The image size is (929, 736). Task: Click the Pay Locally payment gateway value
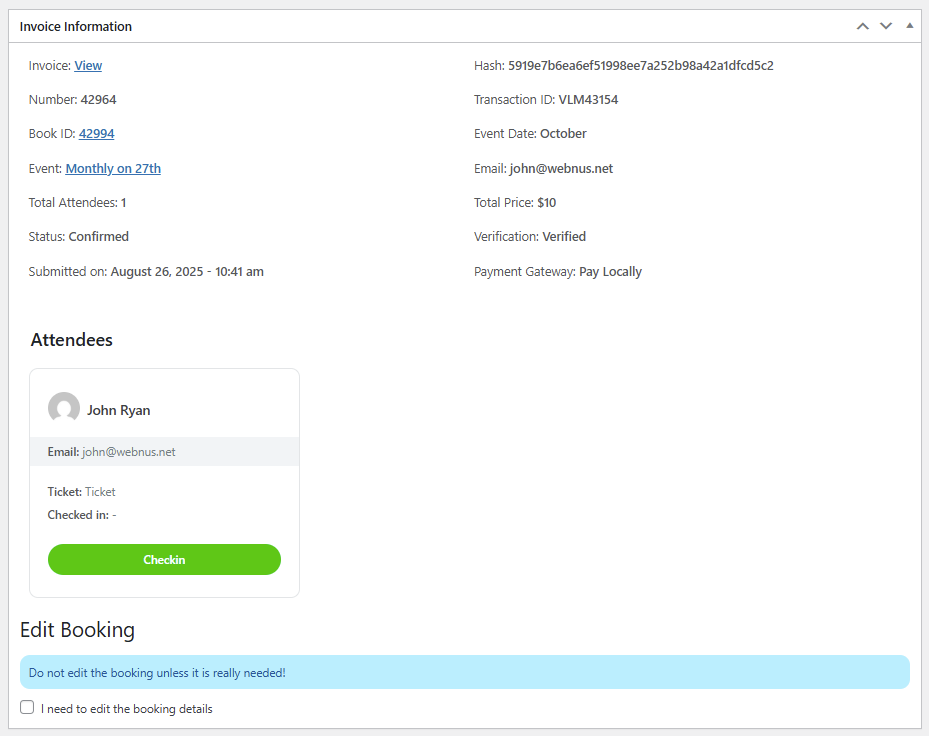coord(610,271)
